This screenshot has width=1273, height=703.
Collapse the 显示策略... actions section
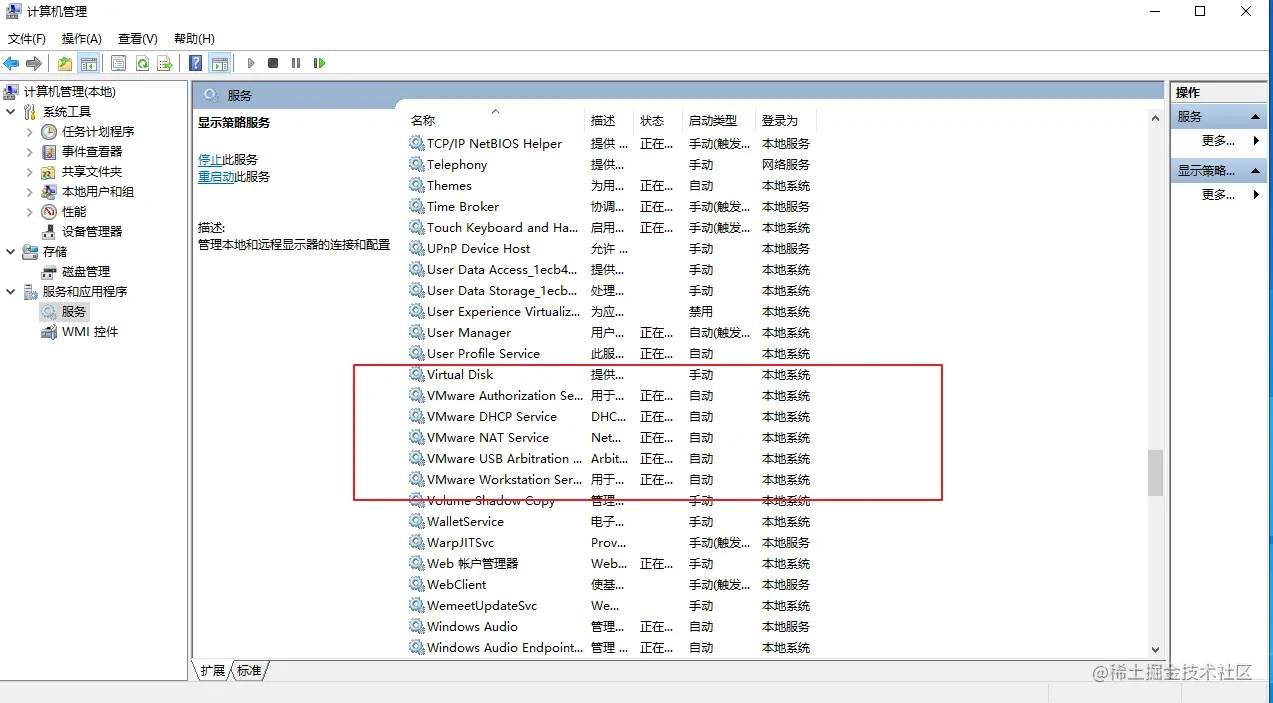click(1256, 171)
